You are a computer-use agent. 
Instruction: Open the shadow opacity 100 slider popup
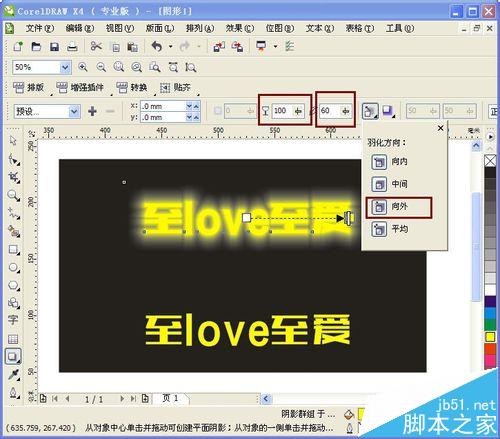tap(298, 111)
